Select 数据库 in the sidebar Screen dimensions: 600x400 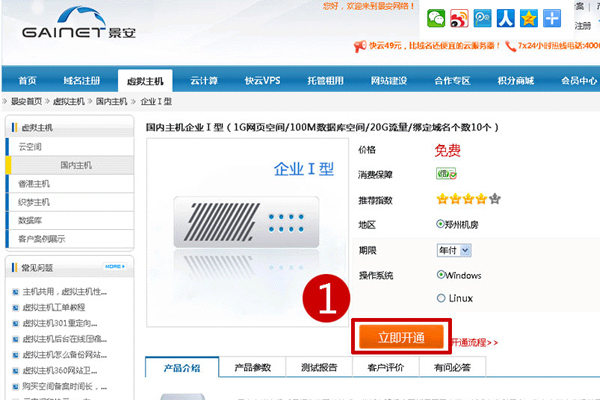click(x=70, y=220)
